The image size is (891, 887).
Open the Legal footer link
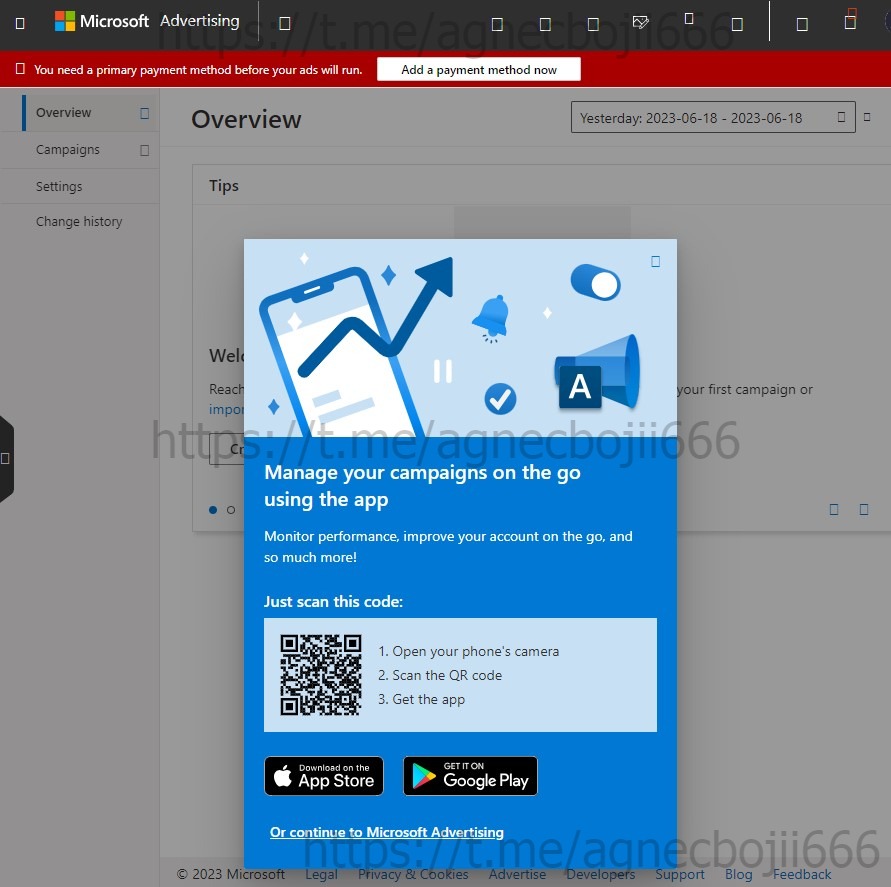coord(321,874)
